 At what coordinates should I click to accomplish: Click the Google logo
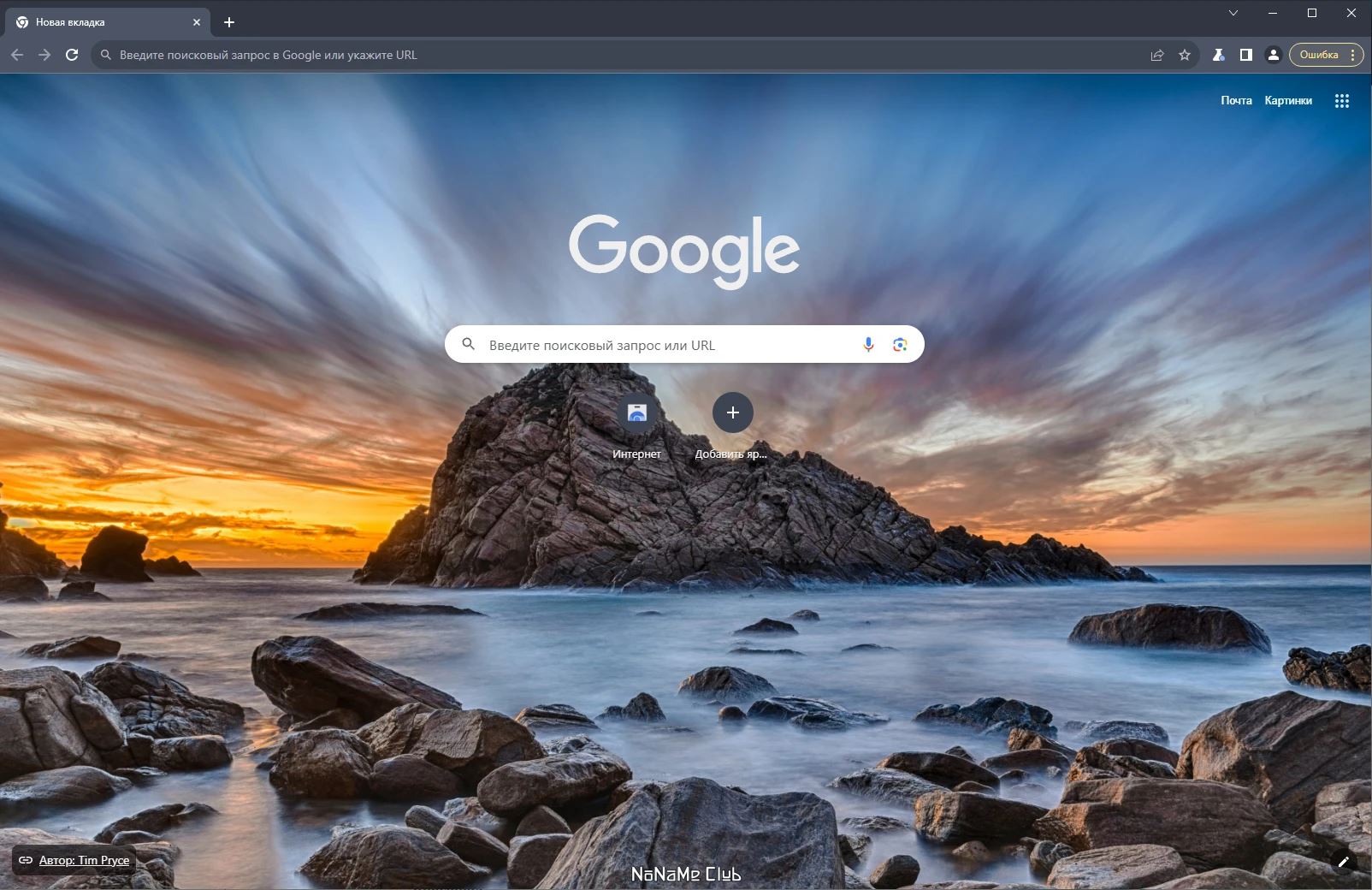(x=684, y=251)
